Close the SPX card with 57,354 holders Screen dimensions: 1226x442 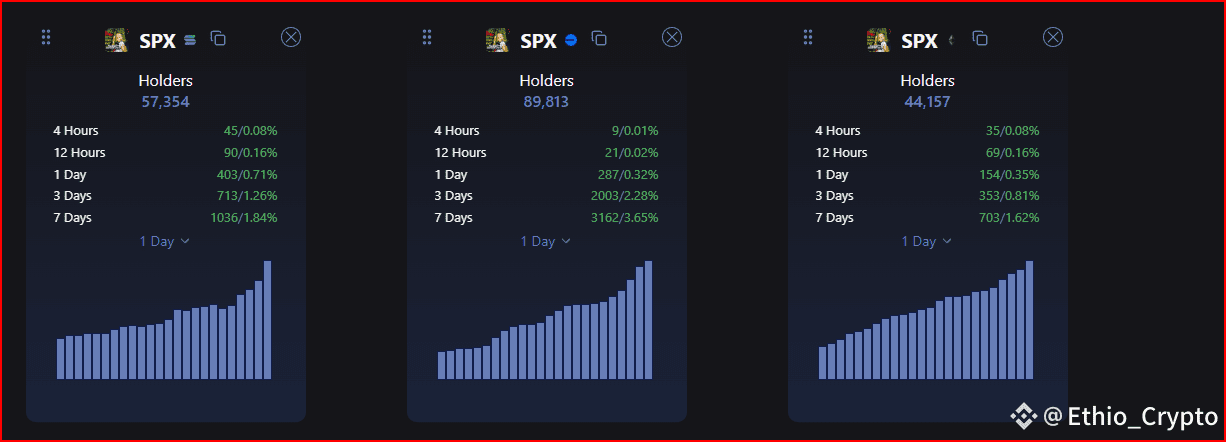(291, 38)
